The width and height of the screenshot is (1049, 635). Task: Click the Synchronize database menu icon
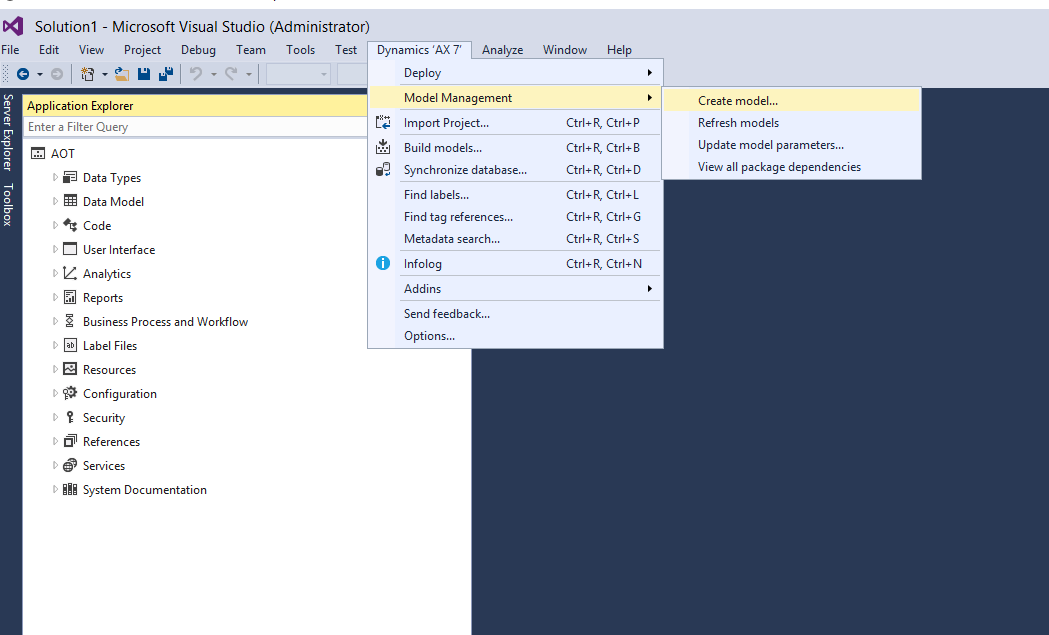click(x=383, y=170)
